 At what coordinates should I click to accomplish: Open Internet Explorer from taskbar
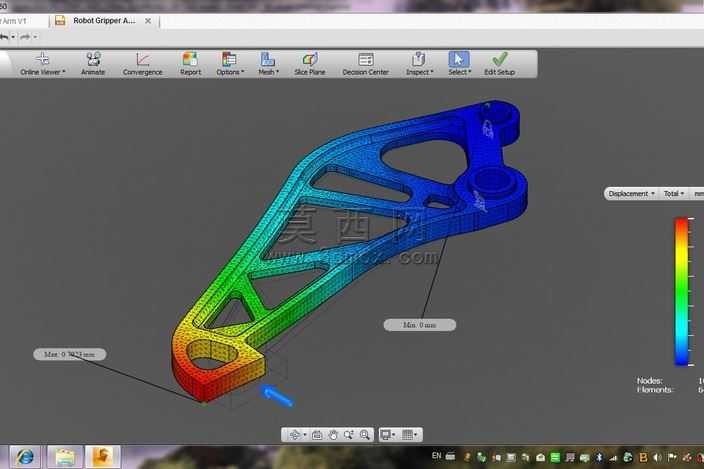click(25, 457)
